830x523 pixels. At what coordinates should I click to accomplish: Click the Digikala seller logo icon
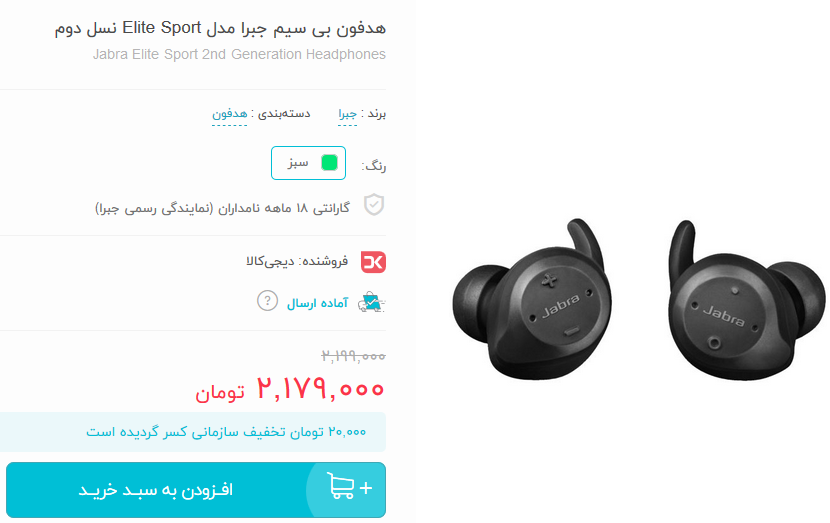pyautogui.click(x=373, y=262)
